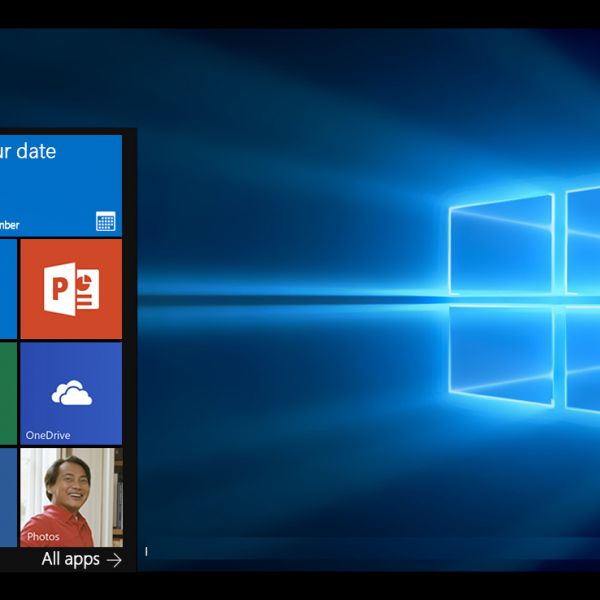Open the Photos live tile

click(71, 497)
